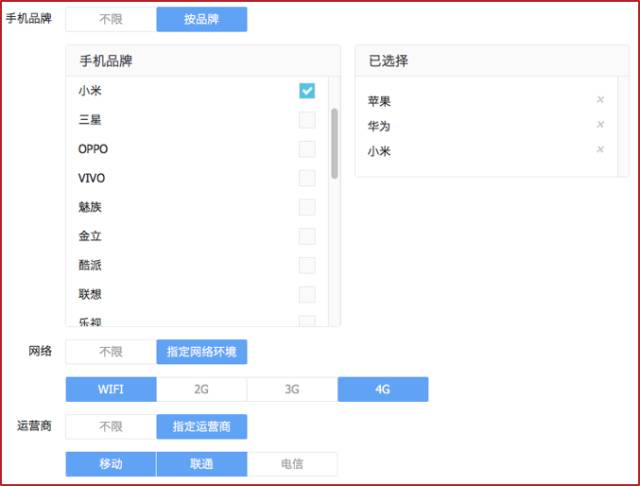Tick the 酷派 checkbox
640x486 pixels.
click(x=307, y=265)
